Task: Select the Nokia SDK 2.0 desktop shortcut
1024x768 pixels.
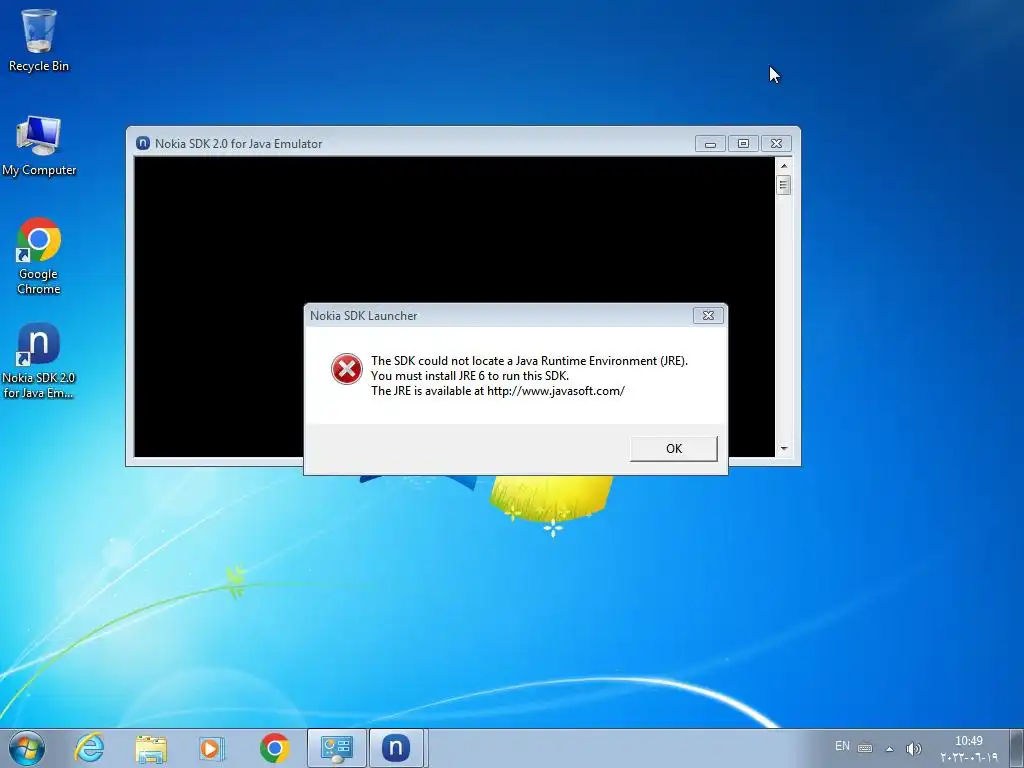Action: click(x=39, y=360)
